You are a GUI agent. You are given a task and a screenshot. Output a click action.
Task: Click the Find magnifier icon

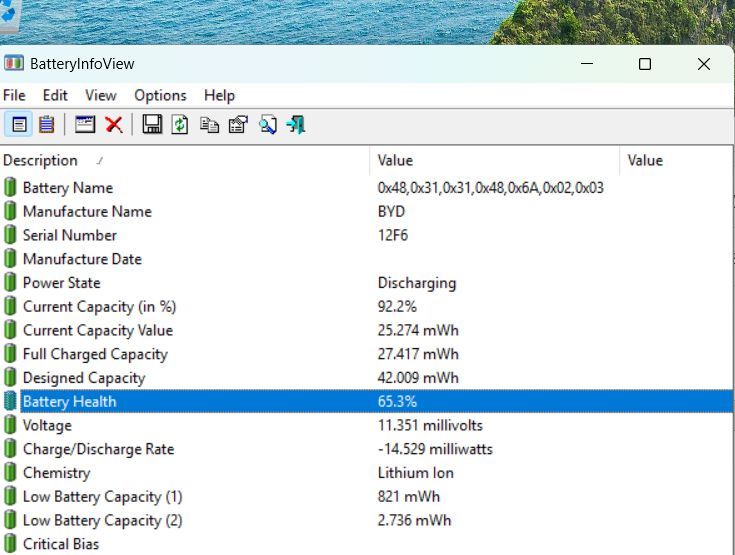point(267,124)
